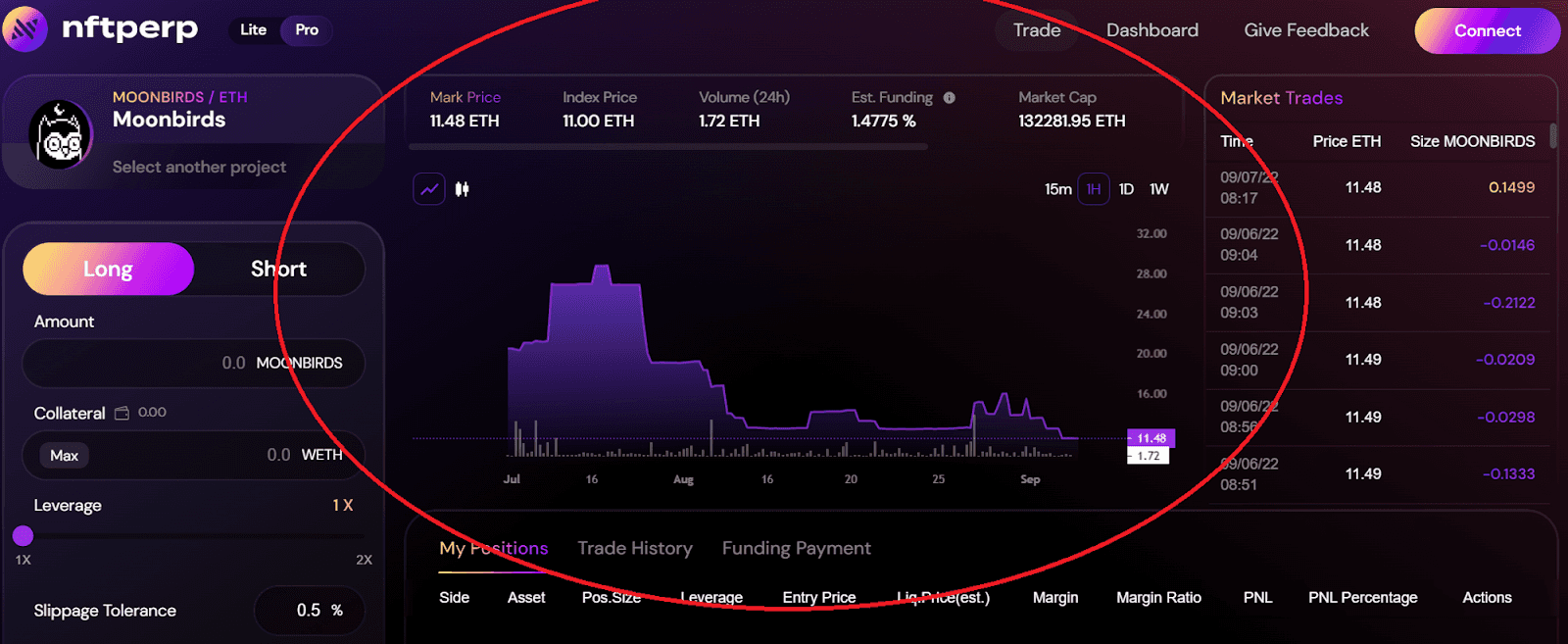This screenshot has width=1568, height=644.
Task: Click Volume (24h) value 1.72 ETH
Action: tap(729, 121)
